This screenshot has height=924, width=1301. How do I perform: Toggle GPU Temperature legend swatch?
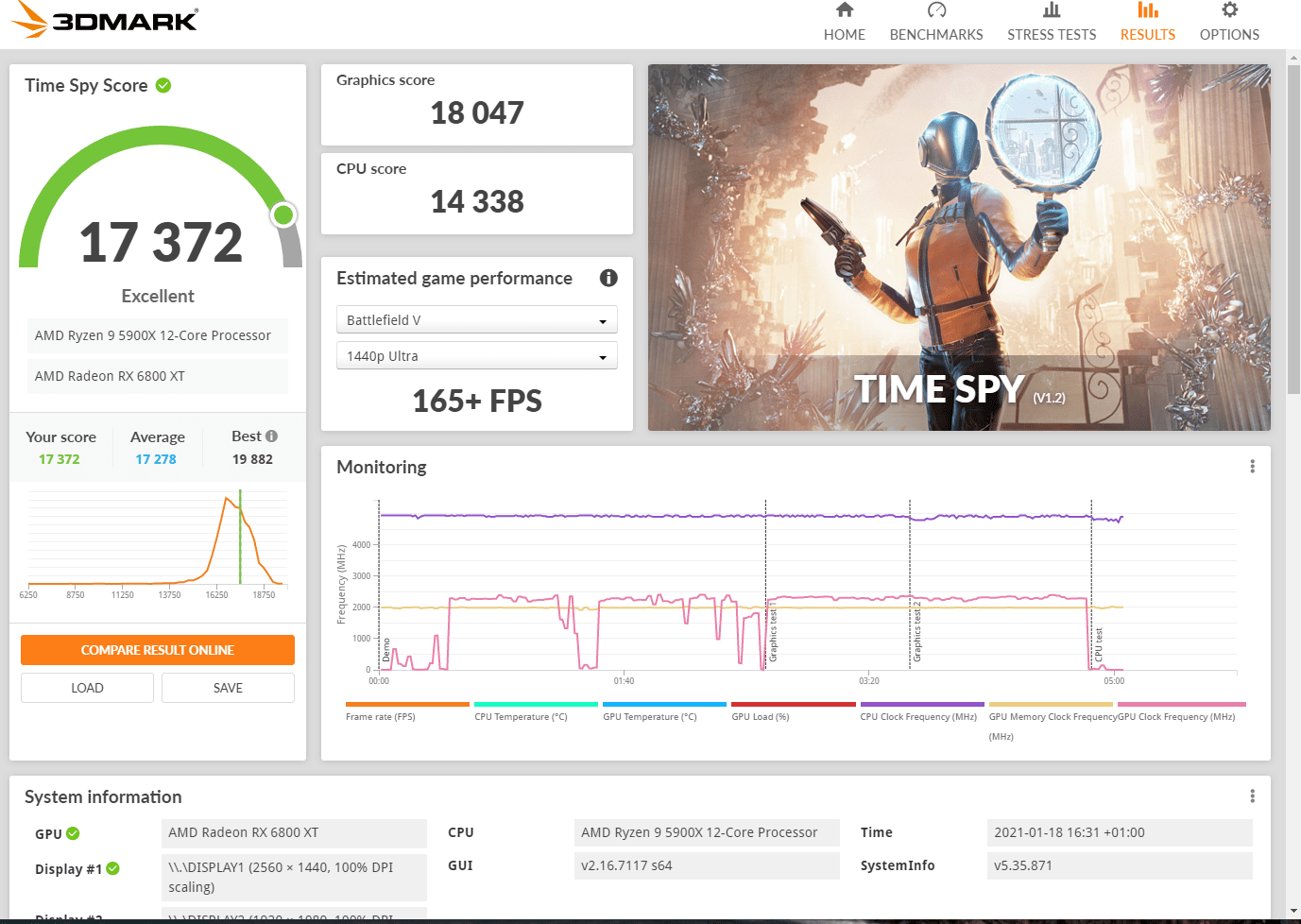(664, 704)
